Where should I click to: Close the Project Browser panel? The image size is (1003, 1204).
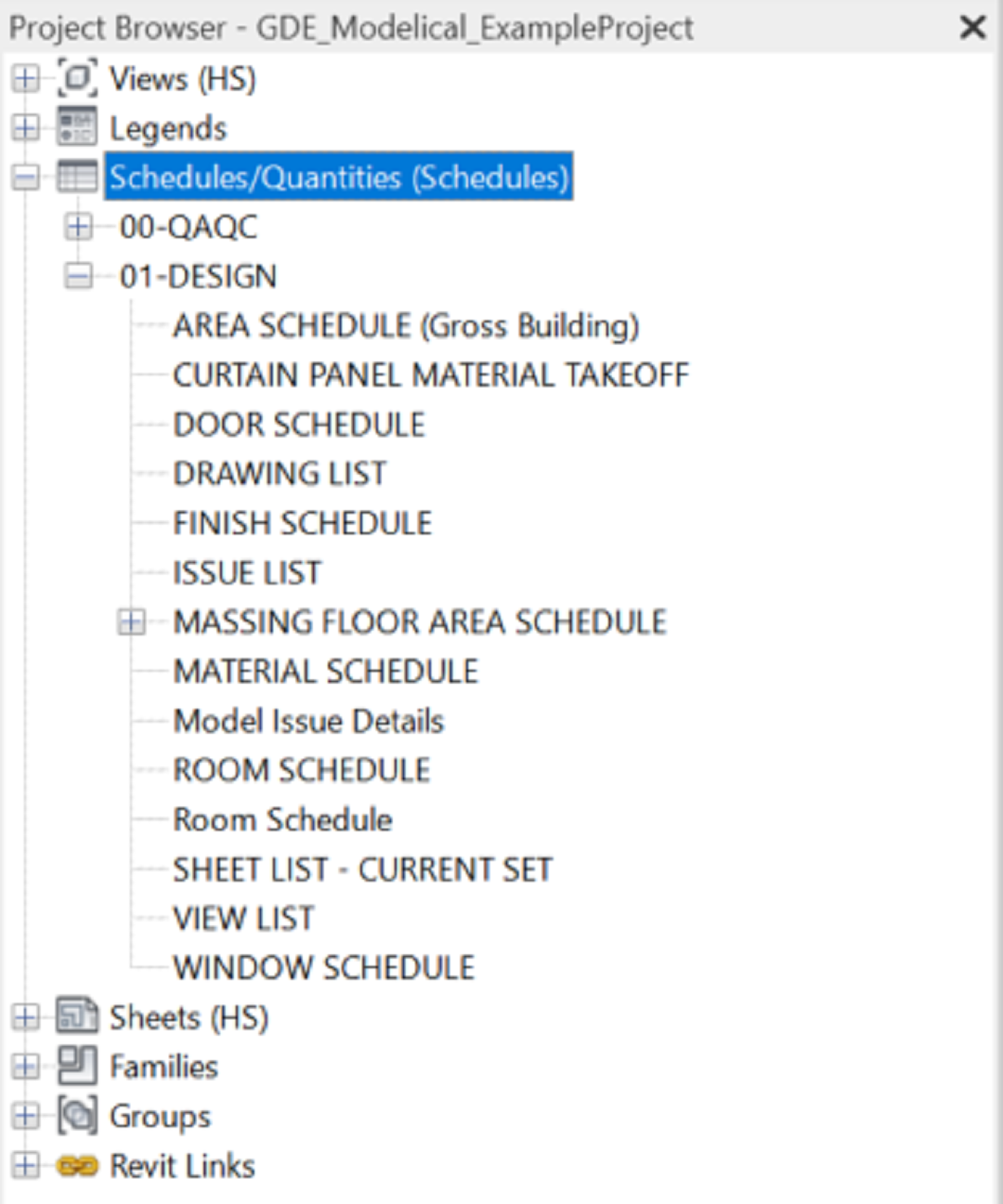coord(972,27)
